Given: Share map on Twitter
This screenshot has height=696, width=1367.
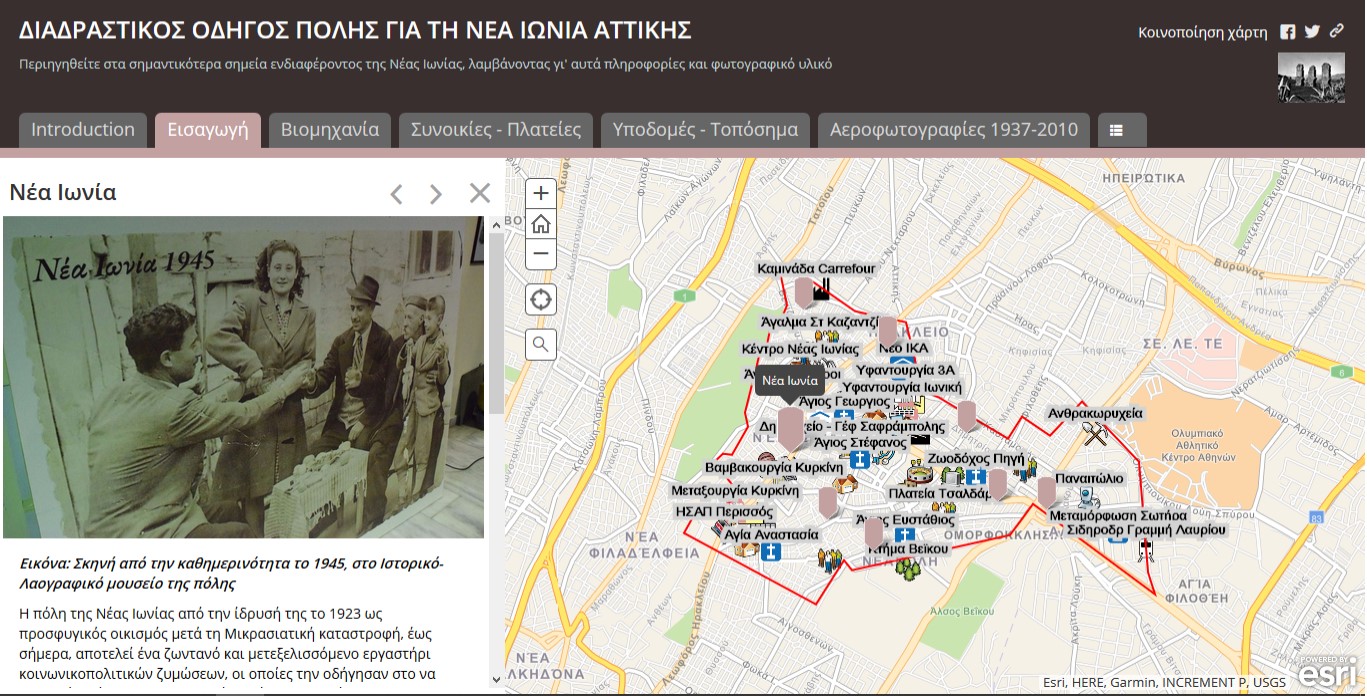Looking at the screenshot, I should (1312, 32).
